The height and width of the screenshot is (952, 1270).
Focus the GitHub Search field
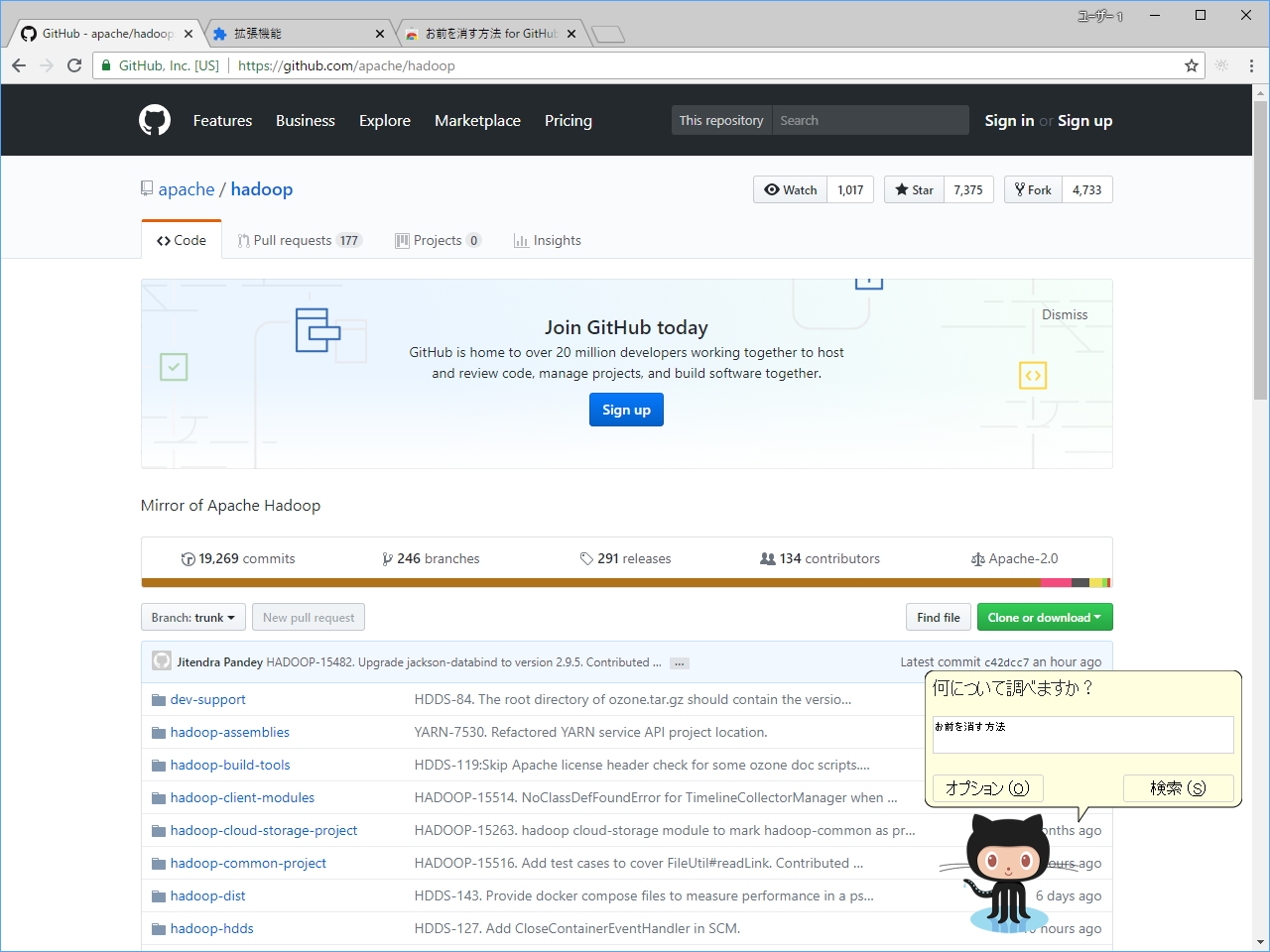(x=870, y=120)
